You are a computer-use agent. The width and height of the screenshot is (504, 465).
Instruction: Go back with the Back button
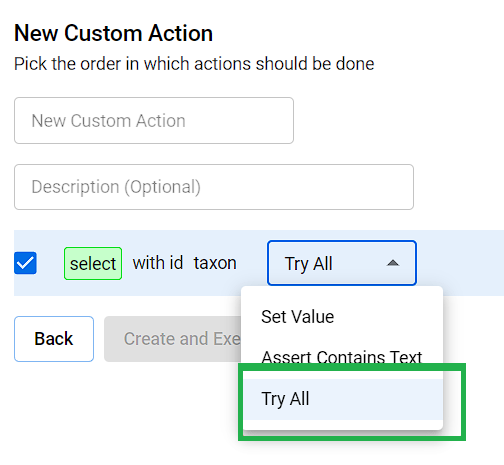[54, 339]
